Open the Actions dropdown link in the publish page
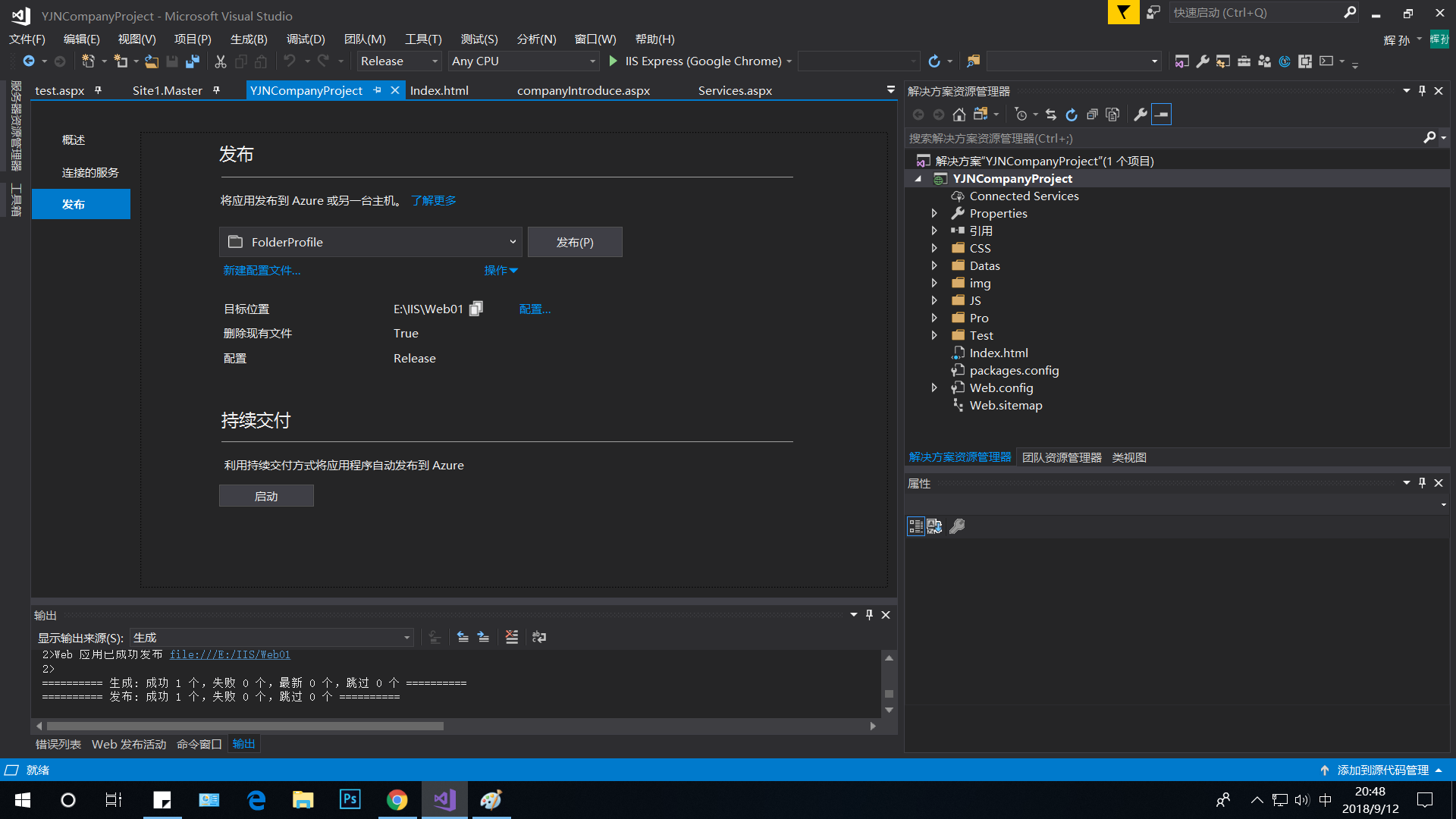 (x=500, y=271)
